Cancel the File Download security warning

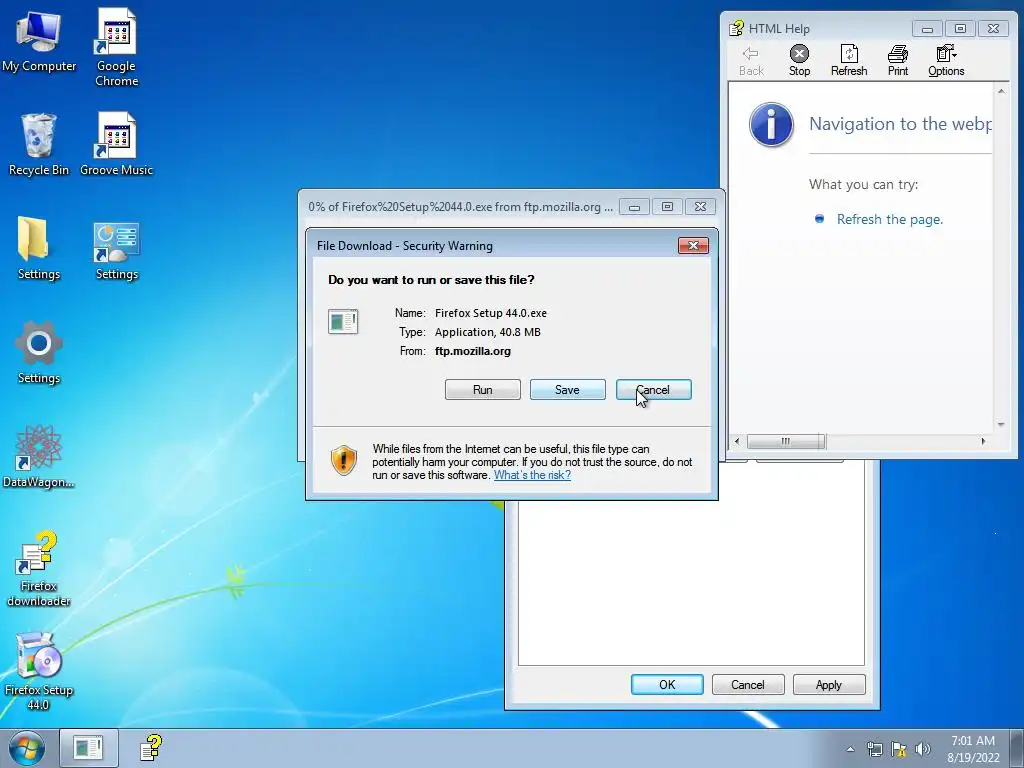(x=654, y=390)
